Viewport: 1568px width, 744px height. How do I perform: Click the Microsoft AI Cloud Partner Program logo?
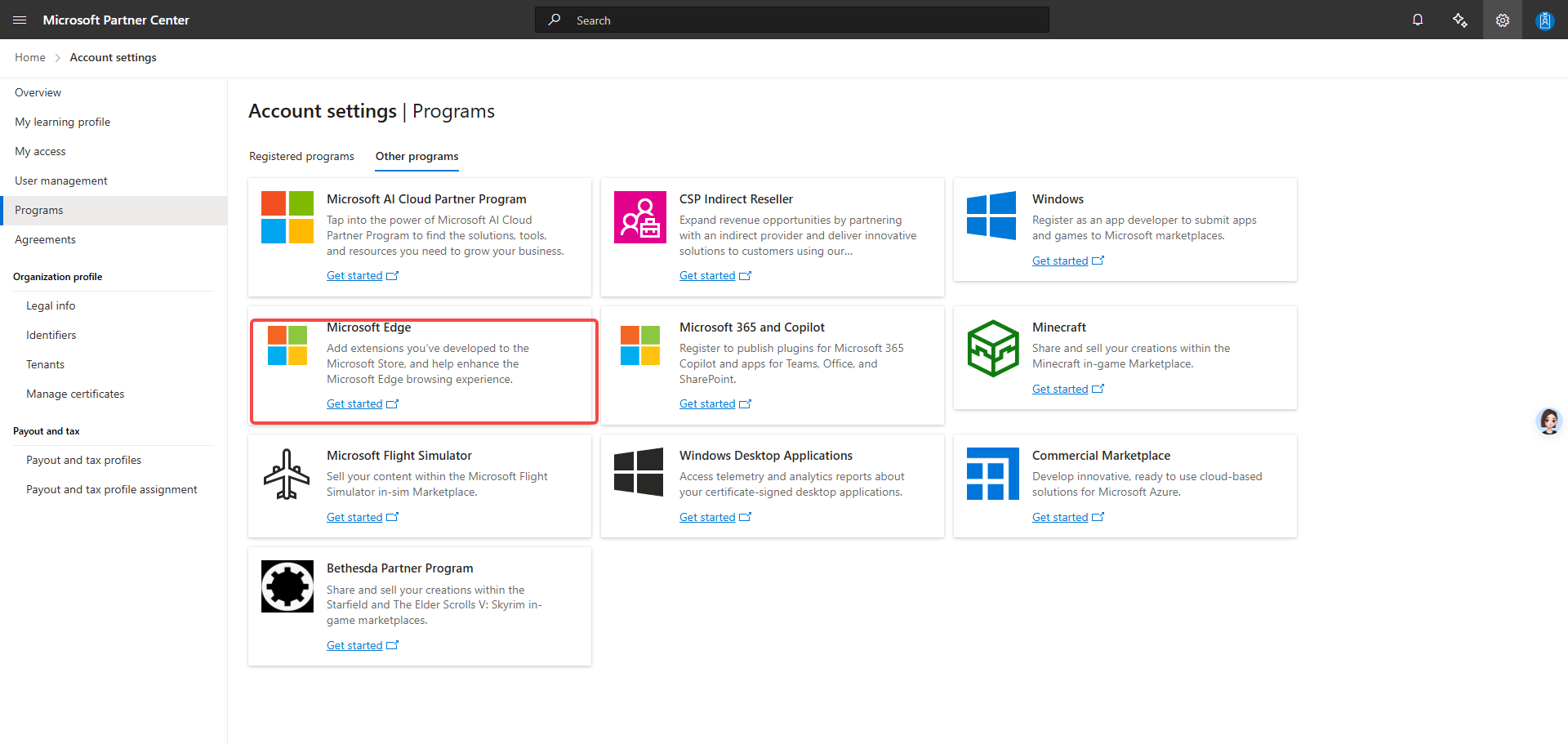click(x=287, y=217)
